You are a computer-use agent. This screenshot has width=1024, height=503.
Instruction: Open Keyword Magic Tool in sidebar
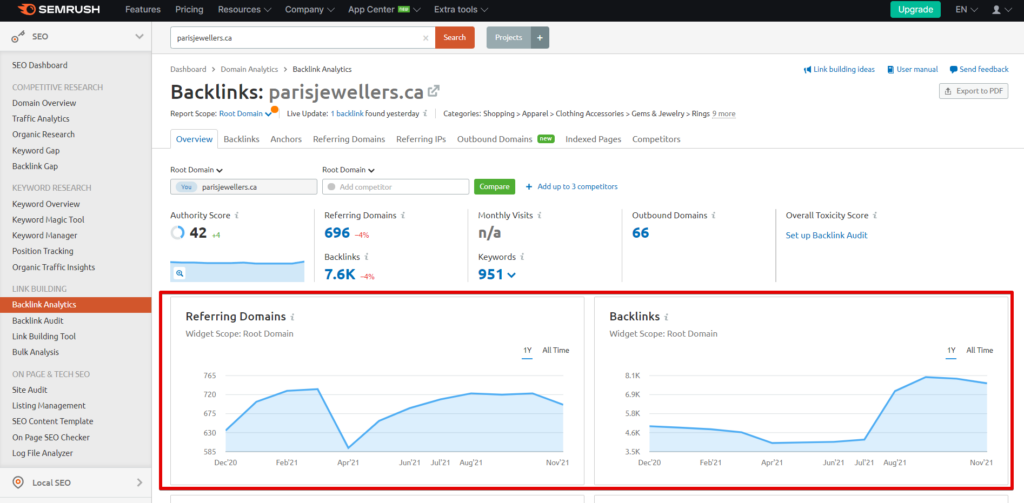pos(48,219)
